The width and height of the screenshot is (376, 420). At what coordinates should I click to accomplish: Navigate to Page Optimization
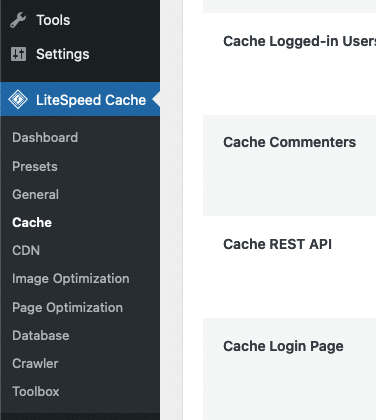[67, 307]
